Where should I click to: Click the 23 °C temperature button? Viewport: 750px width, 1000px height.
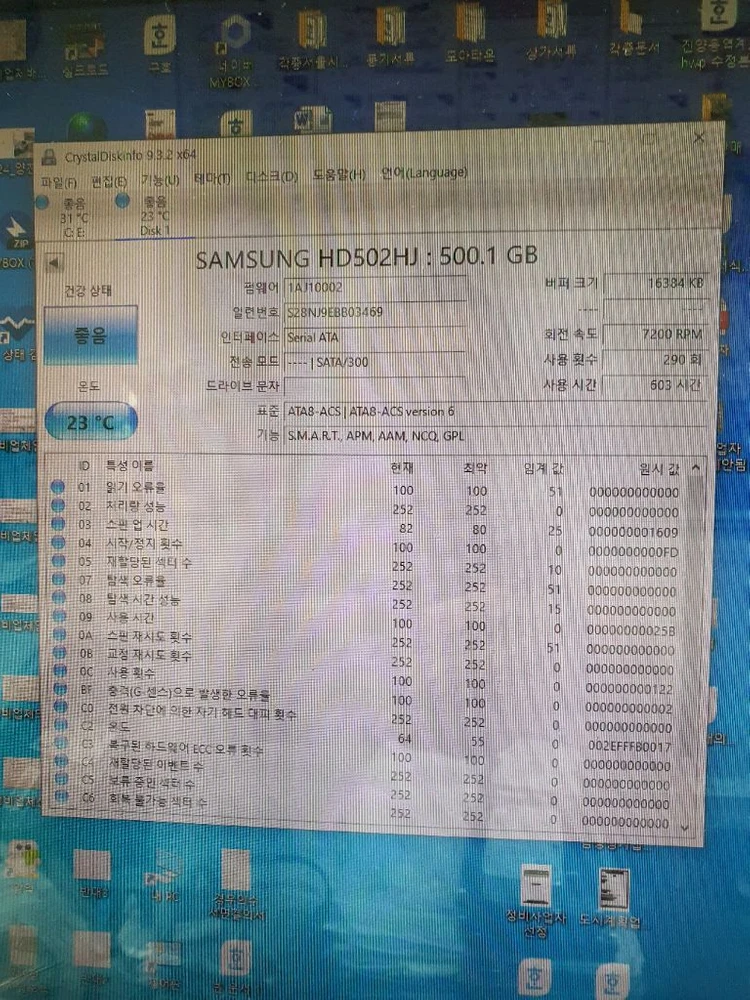pos(91,422)
